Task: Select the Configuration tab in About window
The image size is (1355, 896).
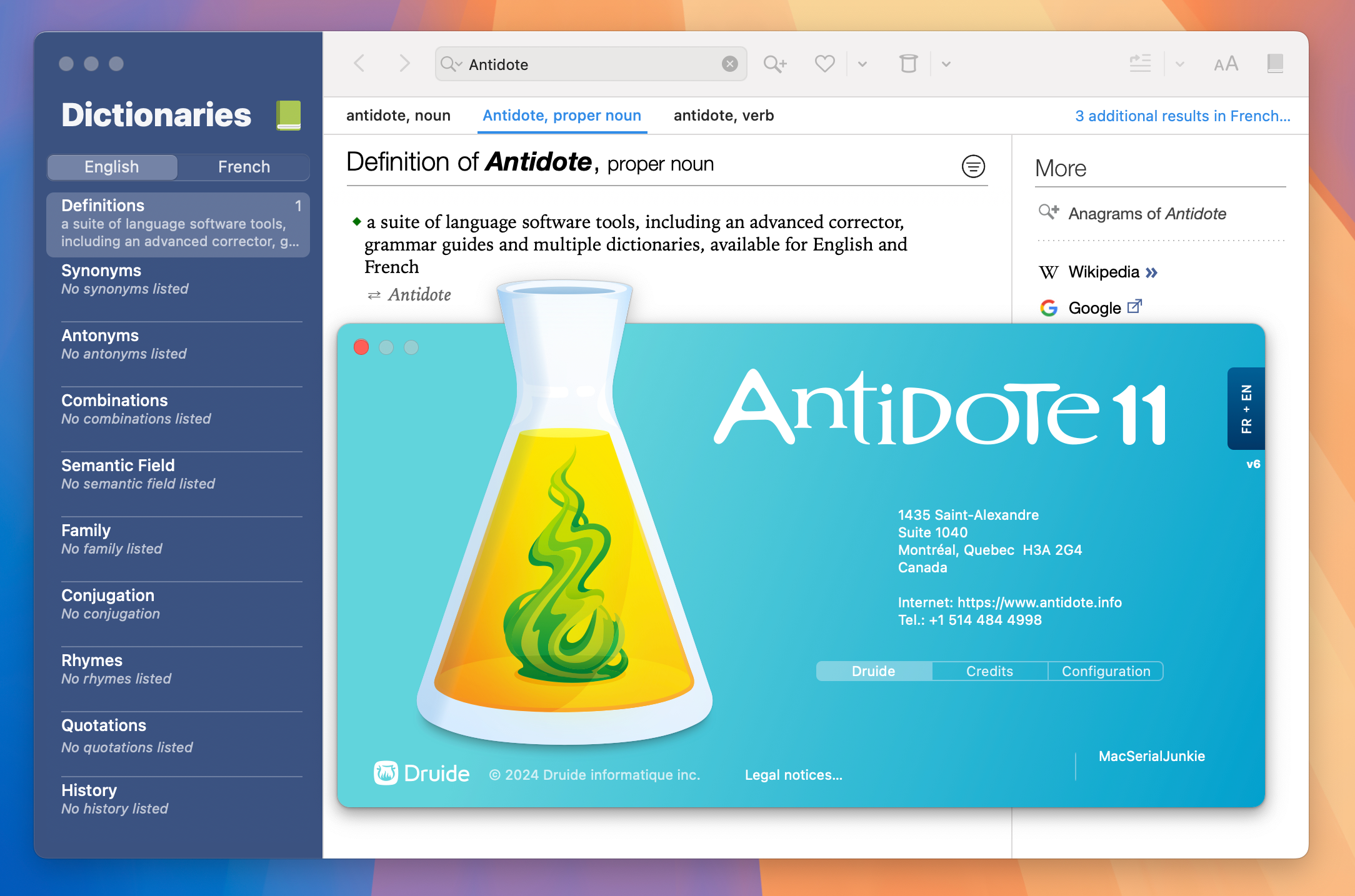Action: [x=1106, y=671]
